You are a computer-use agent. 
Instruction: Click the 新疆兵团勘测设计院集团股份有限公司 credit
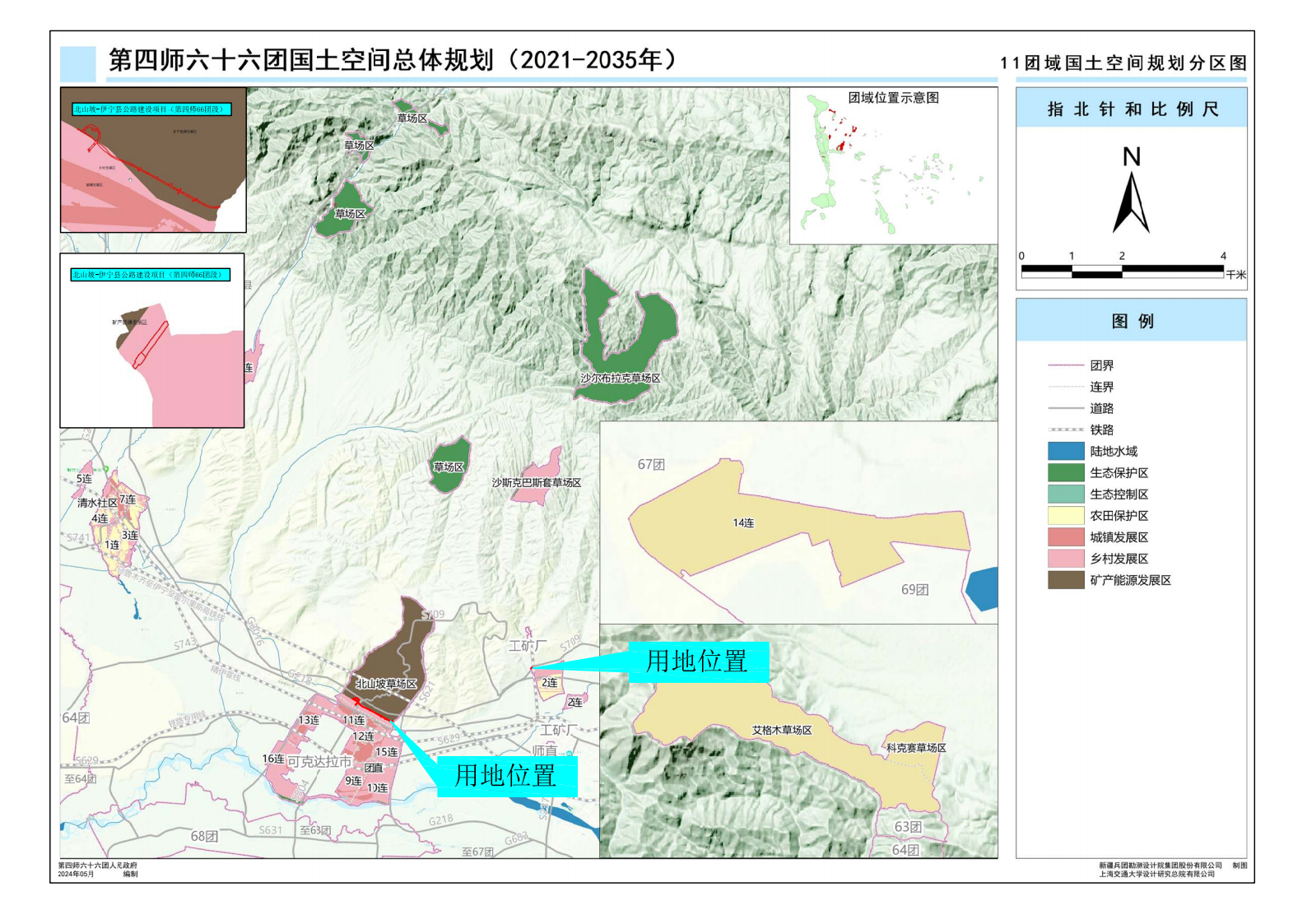(x=1160, y=866)
